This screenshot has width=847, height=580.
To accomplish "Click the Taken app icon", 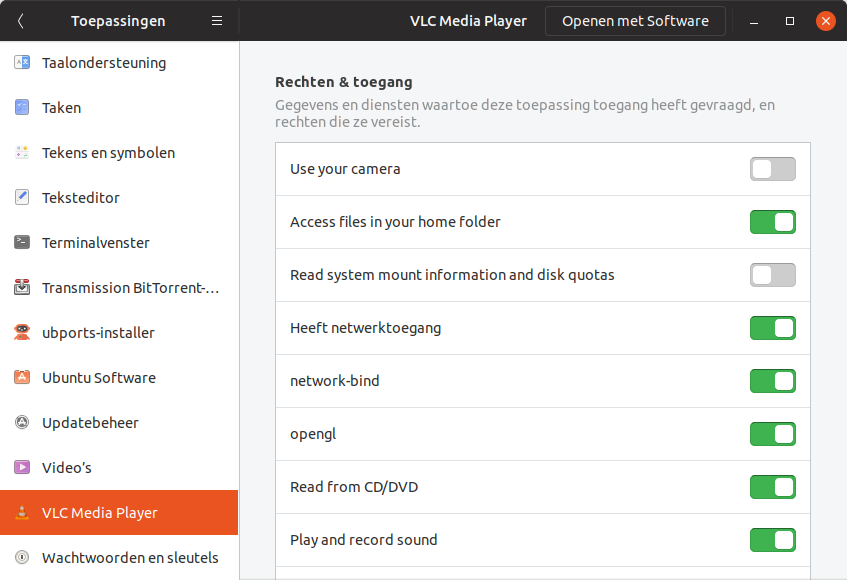I will [x=22, y=108].
